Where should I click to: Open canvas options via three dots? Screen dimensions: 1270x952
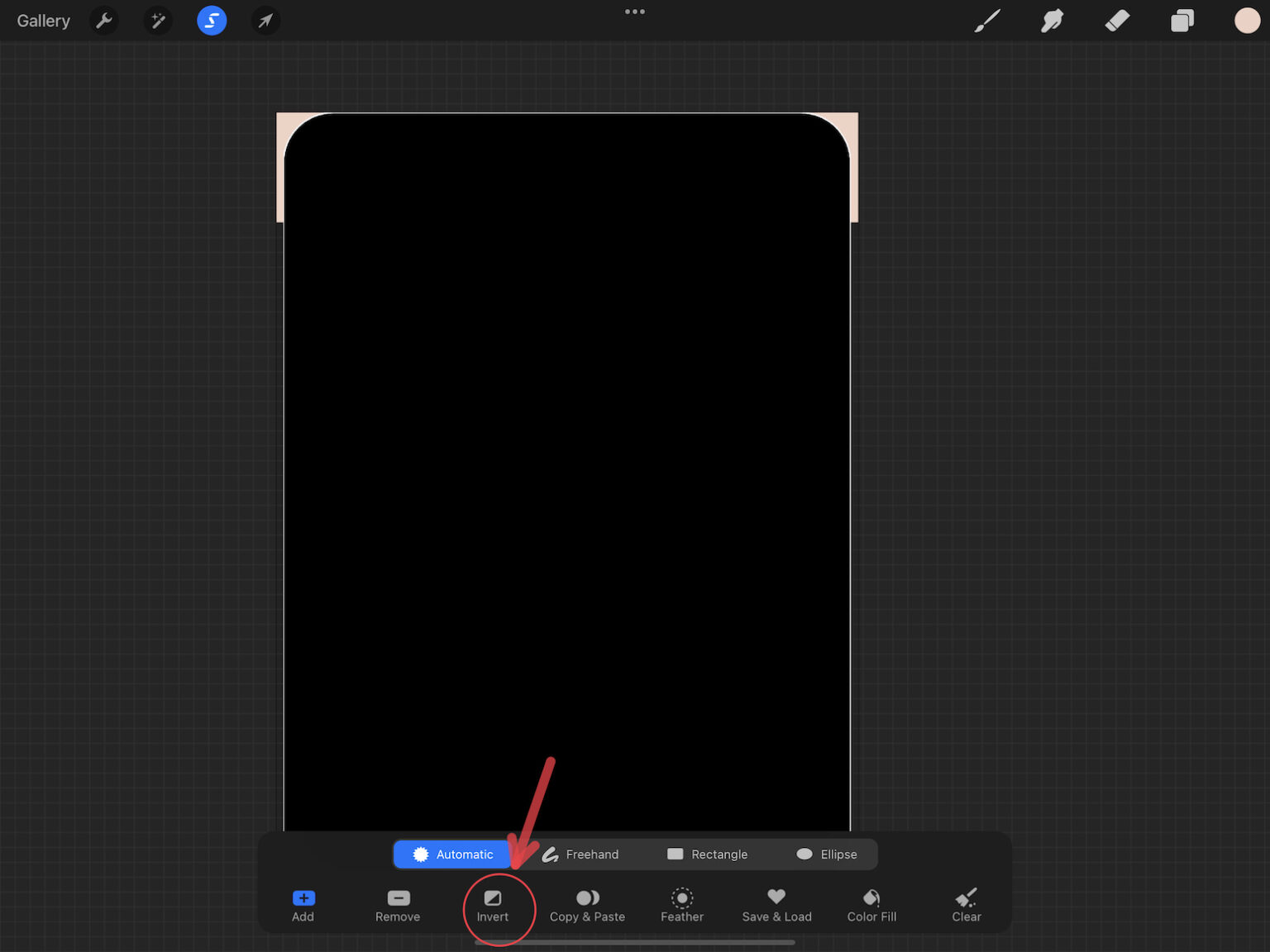point(634,12)
